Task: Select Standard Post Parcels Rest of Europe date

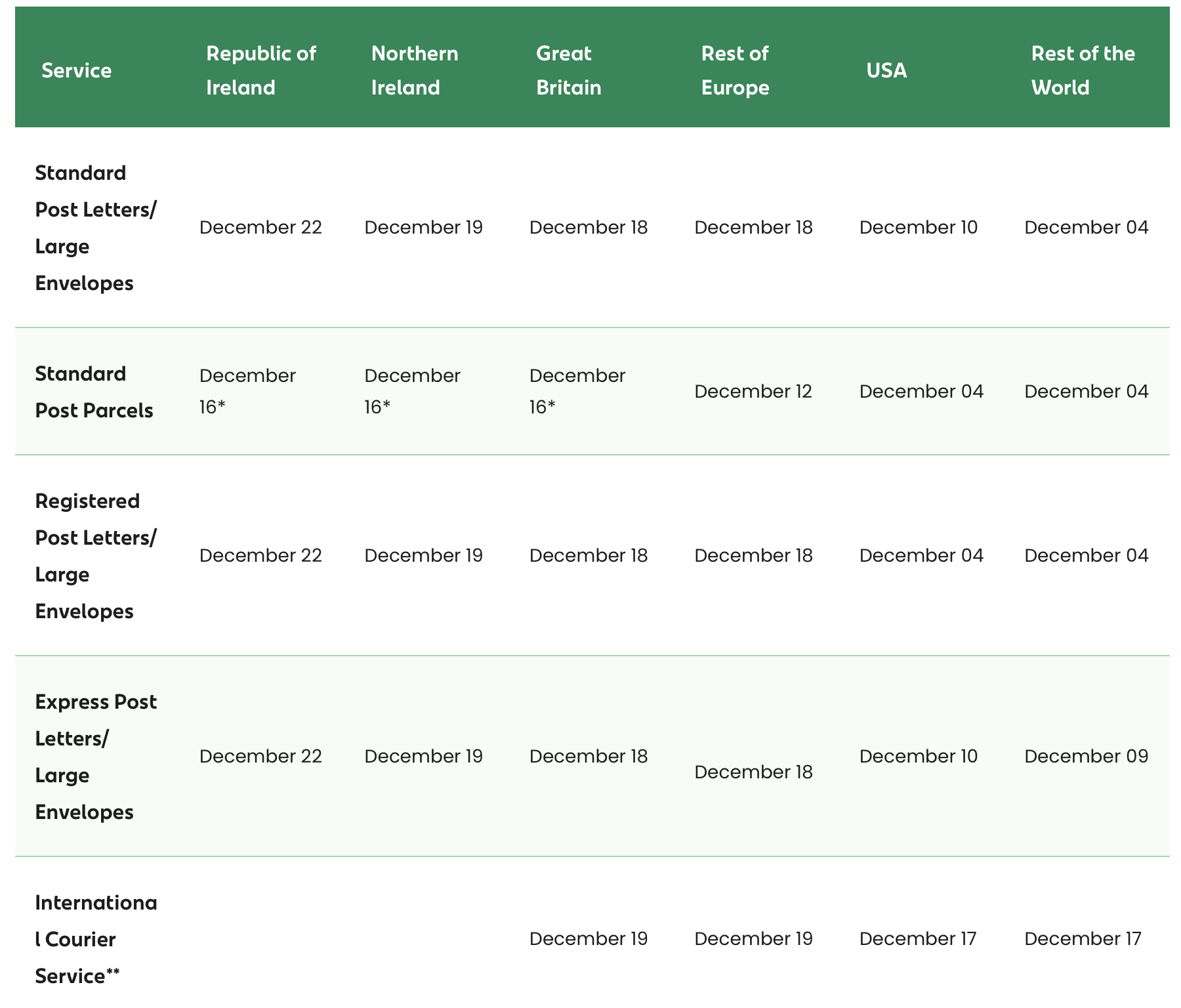Action: 753,392
